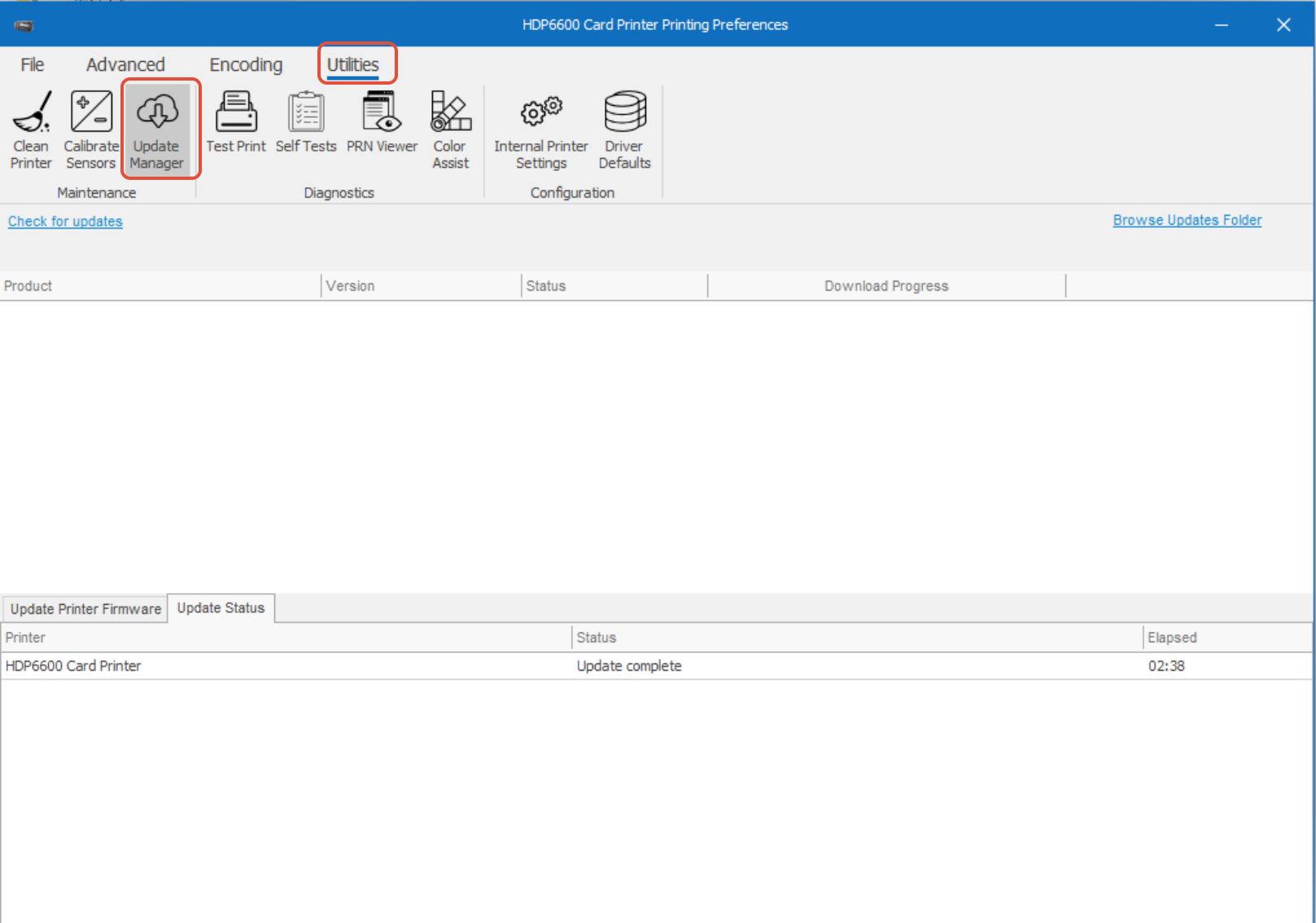This screenshot has height=923, width=1316.
Task: Close the Printing Preferences window
Action: [1283, 25]
